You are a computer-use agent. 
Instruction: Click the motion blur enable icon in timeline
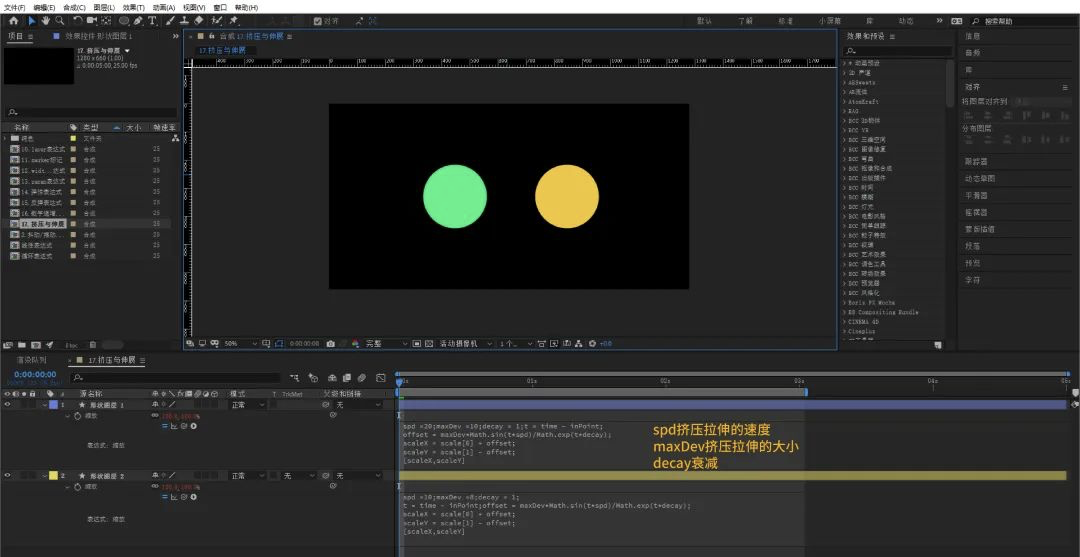click(362, 377)
